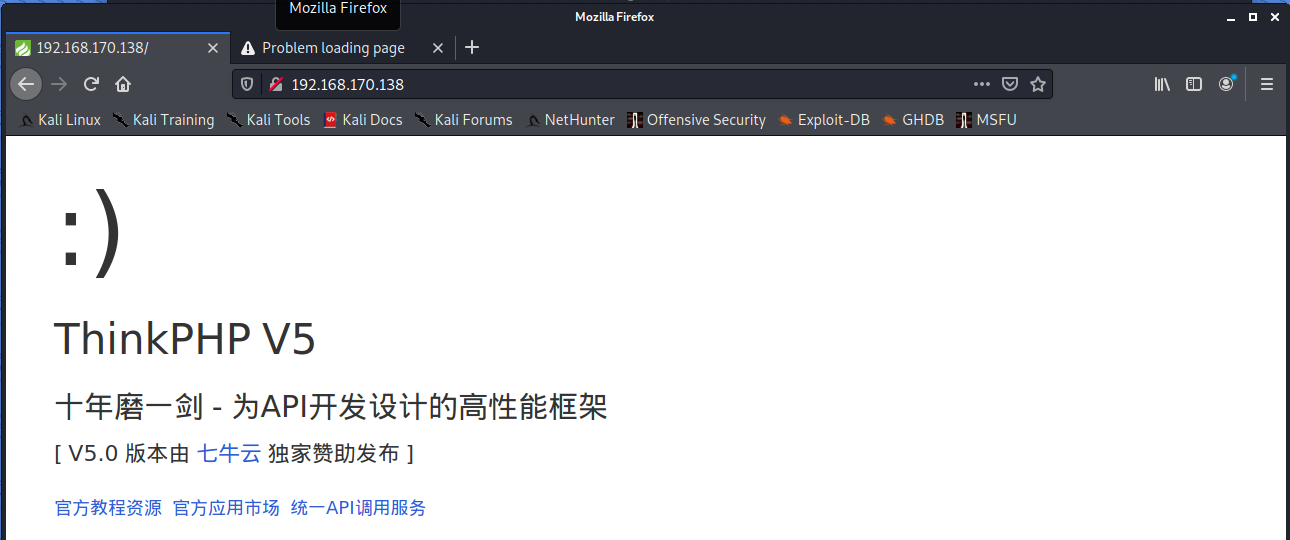This screenshot has width=1290, height=540.
Task: Switch to the 192.168.170.138/ tab
Action: [118, 47]
